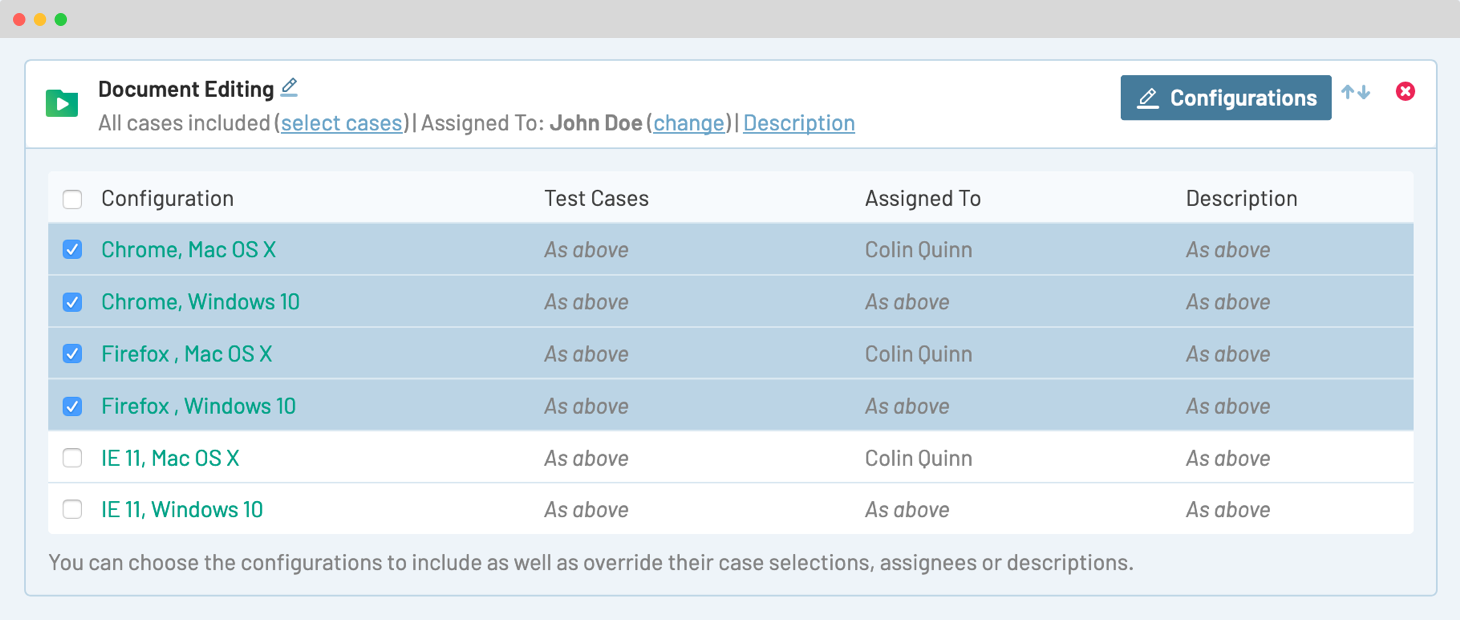Click Colin Quinn in the Chrome, Mac OS X row
Screen dimensions: 1460x620
(x=918, y=250)
